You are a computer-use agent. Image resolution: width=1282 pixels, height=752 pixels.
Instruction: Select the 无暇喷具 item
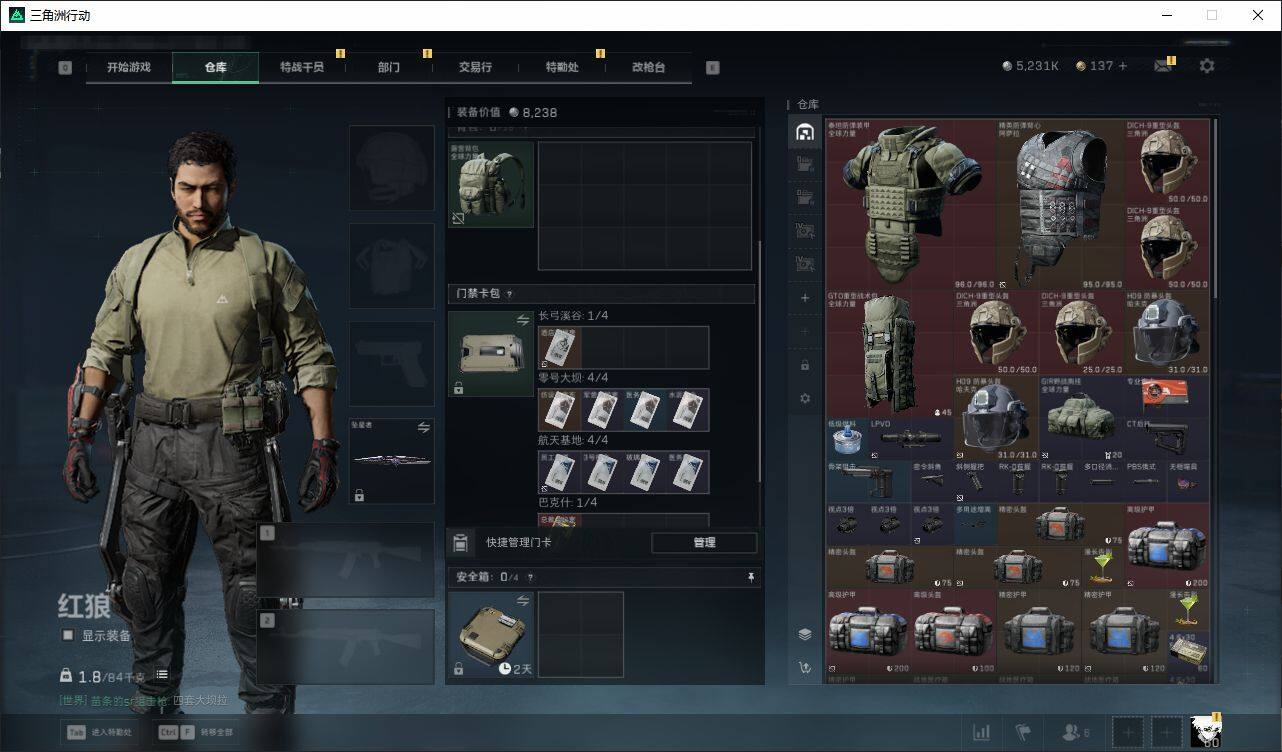pos(1187,480)
